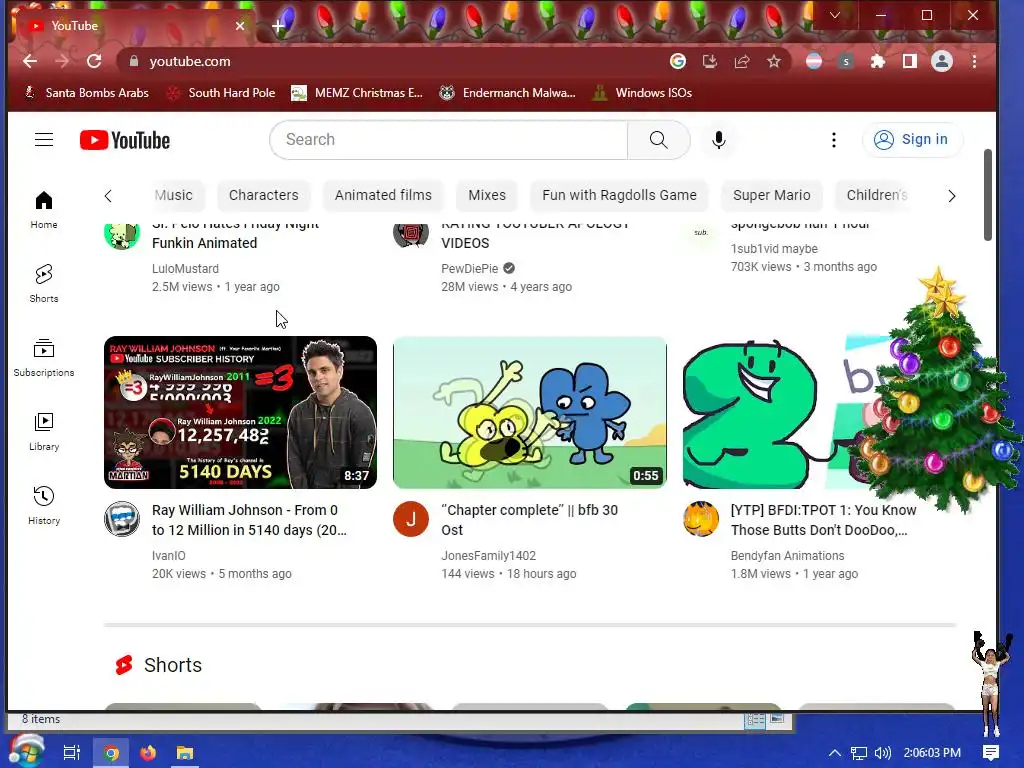1024x768 pixels.
Task: Open new browser tab
Action: 278,26
